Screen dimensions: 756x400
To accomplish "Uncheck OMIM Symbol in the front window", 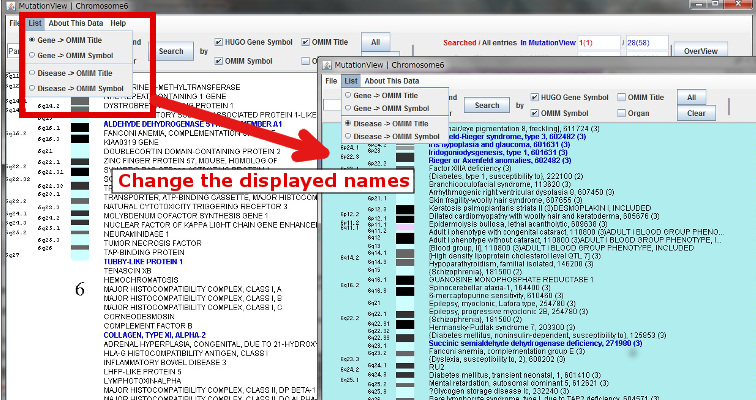I will click(x=534, y=114).
